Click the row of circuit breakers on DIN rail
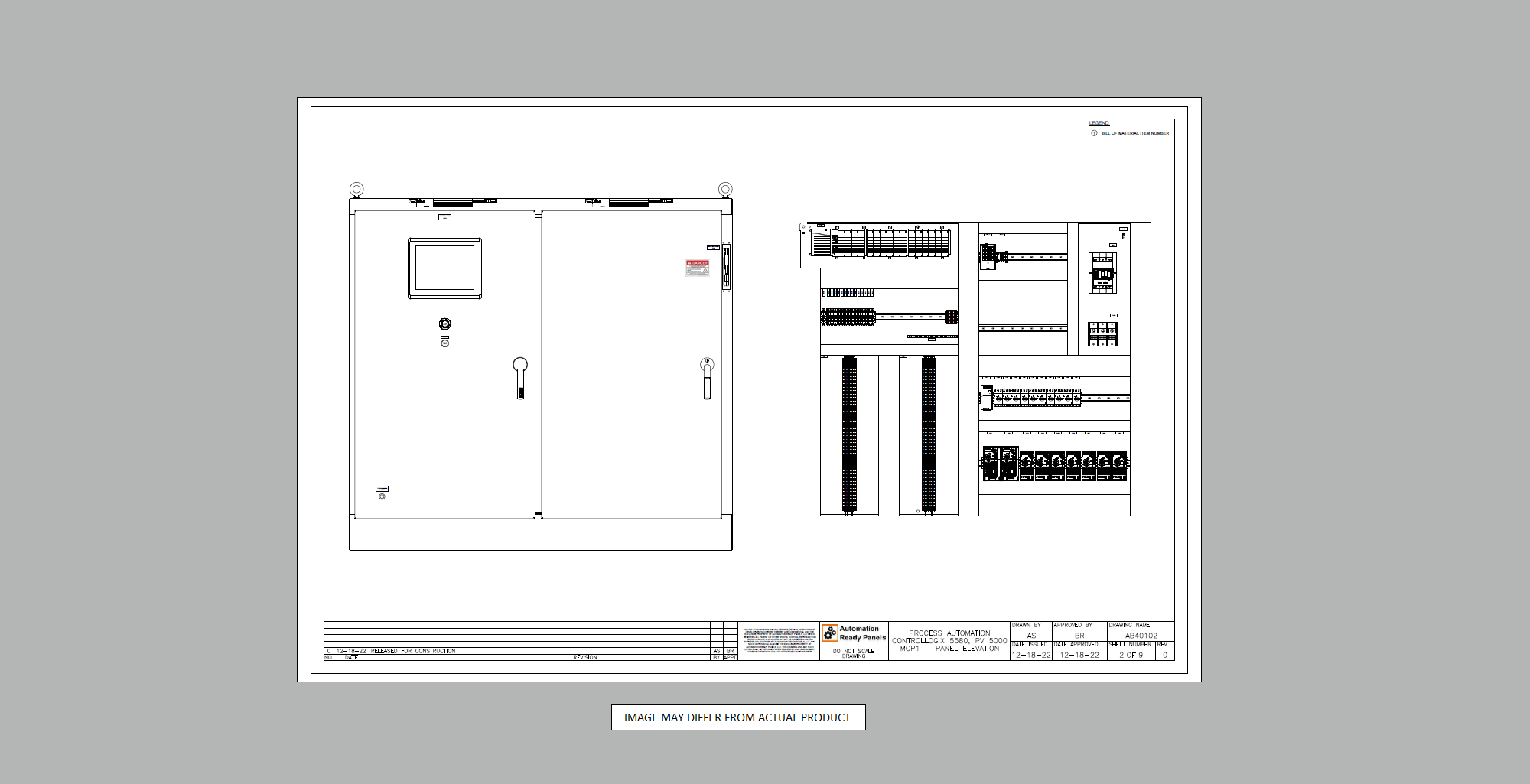Viewport: 1530px width, 784px height. (1037, 398)
